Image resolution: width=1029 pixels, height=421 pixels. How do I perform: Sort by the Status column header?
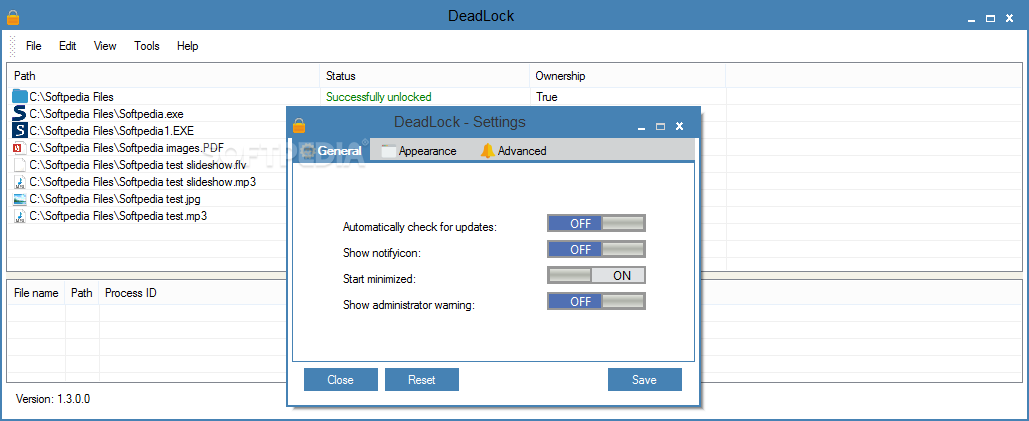click(425, 76)
